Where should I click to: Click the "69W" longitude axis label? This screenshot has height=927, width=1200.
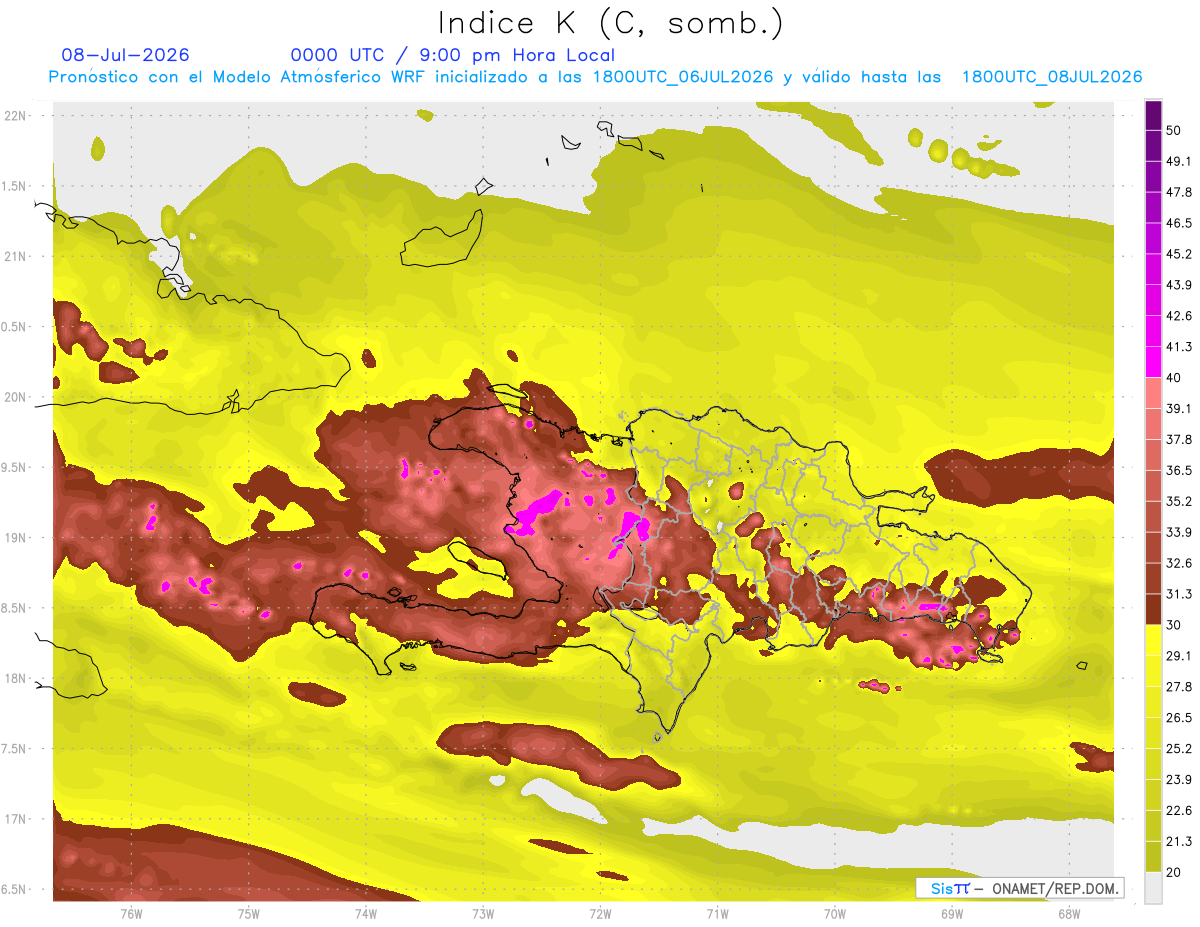[952, 914]
